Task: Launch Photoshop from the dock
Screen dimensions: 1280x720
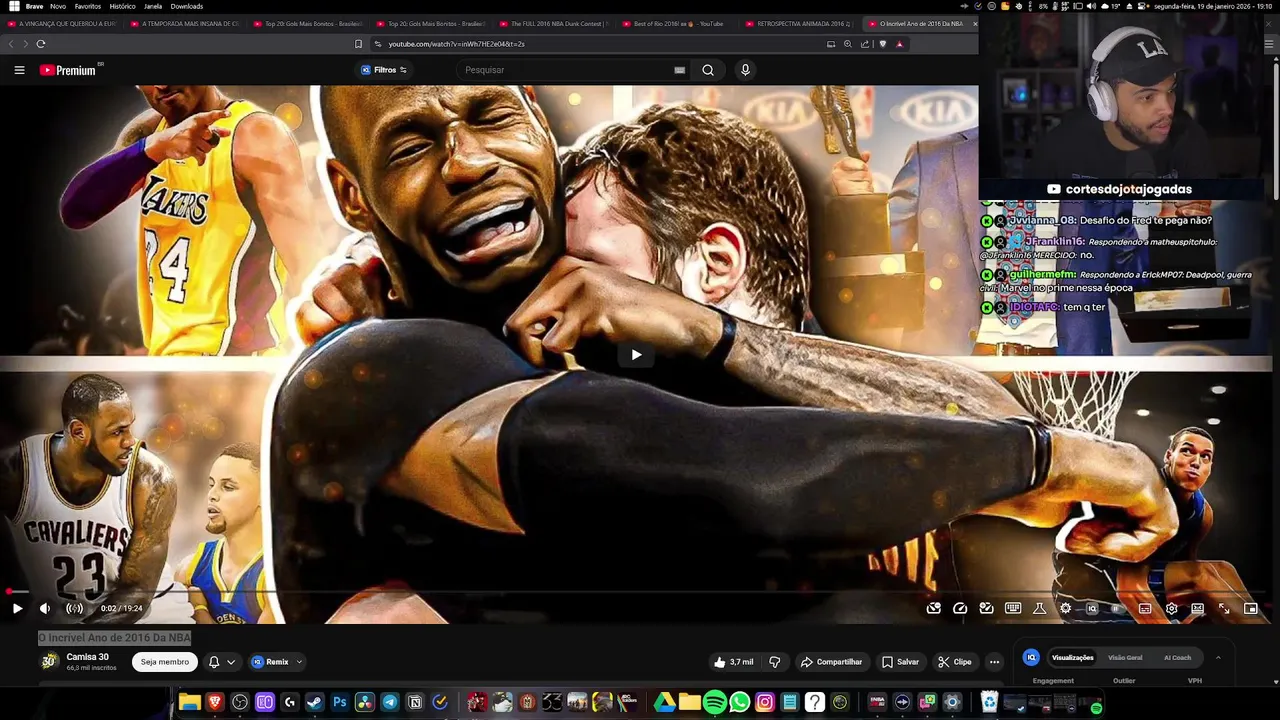Action: 339,703
